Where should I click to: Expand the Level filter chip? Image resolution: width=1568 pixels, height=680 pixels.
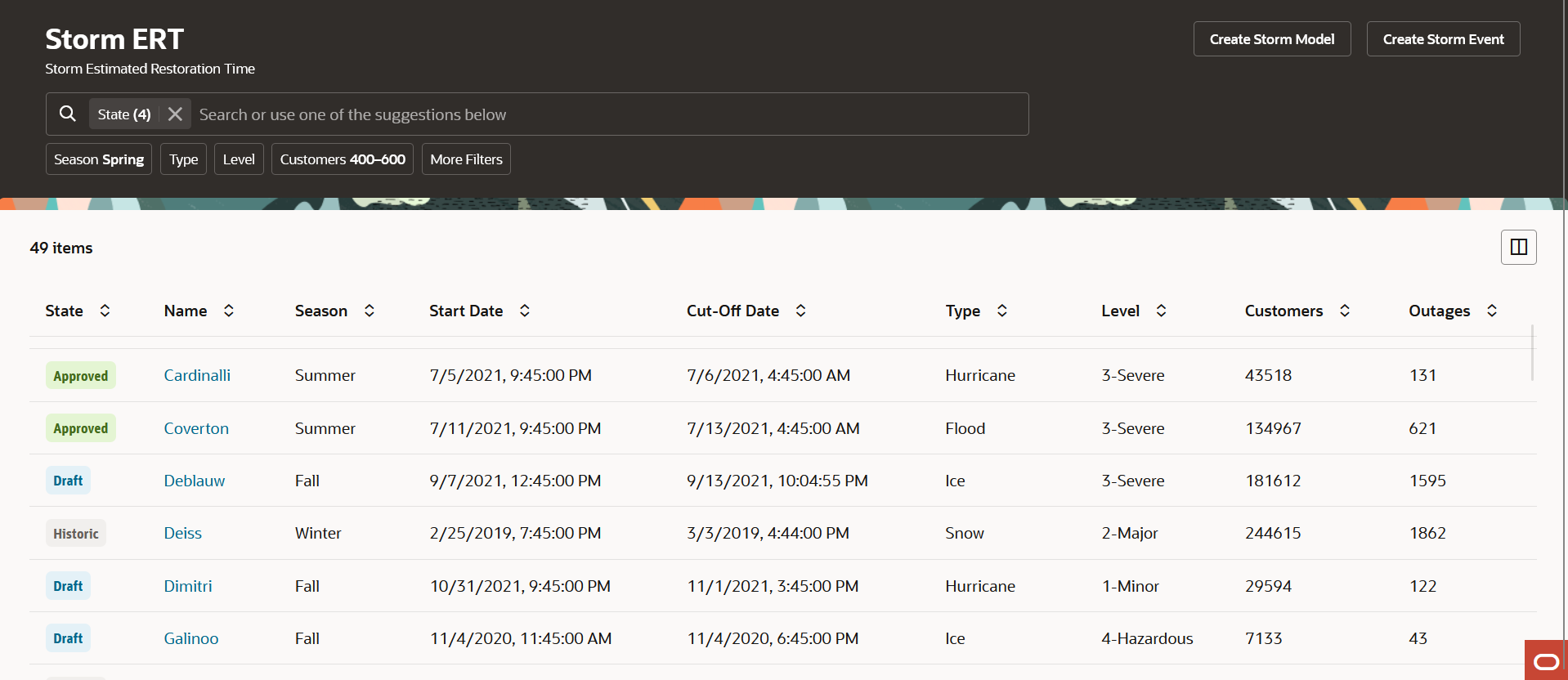tap(239, 159)
